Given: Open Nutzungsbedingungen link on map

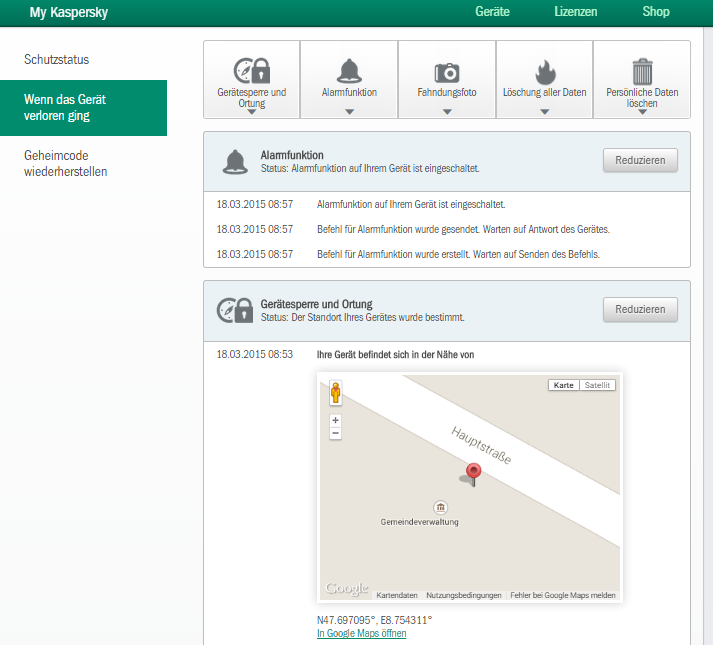Looking at the screenshot, I should (x=464, y=595).
